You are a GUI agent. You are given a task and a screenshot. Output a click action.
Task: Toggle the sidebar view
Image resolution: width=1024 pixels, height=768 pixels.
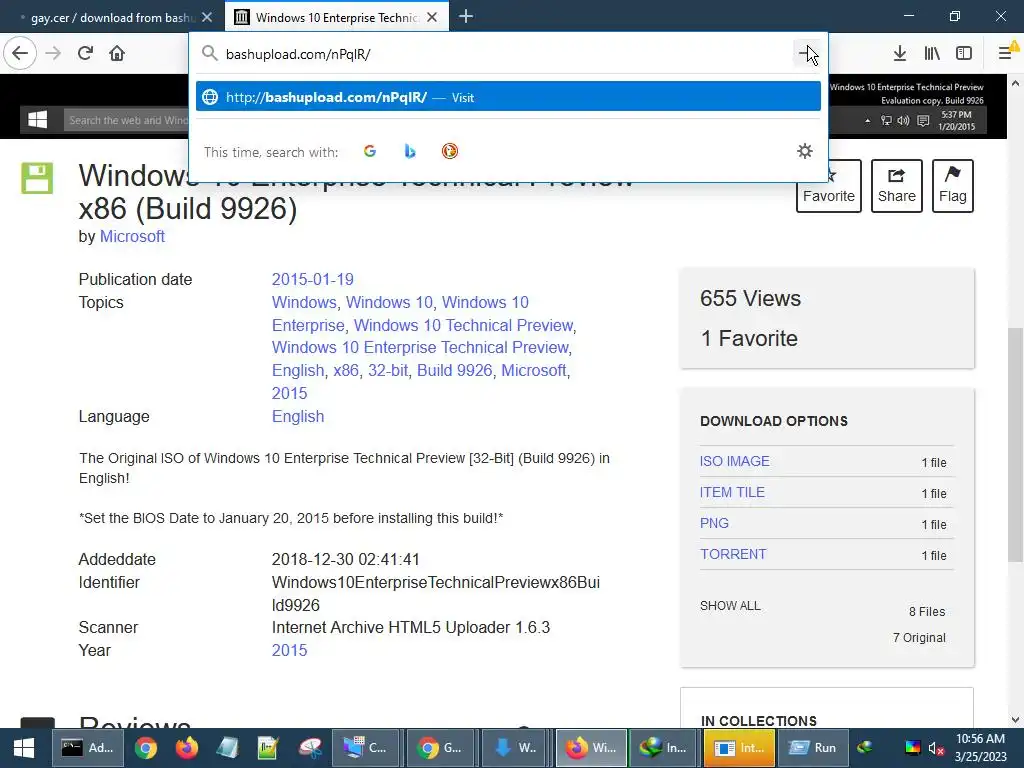(x=964, y=54)
